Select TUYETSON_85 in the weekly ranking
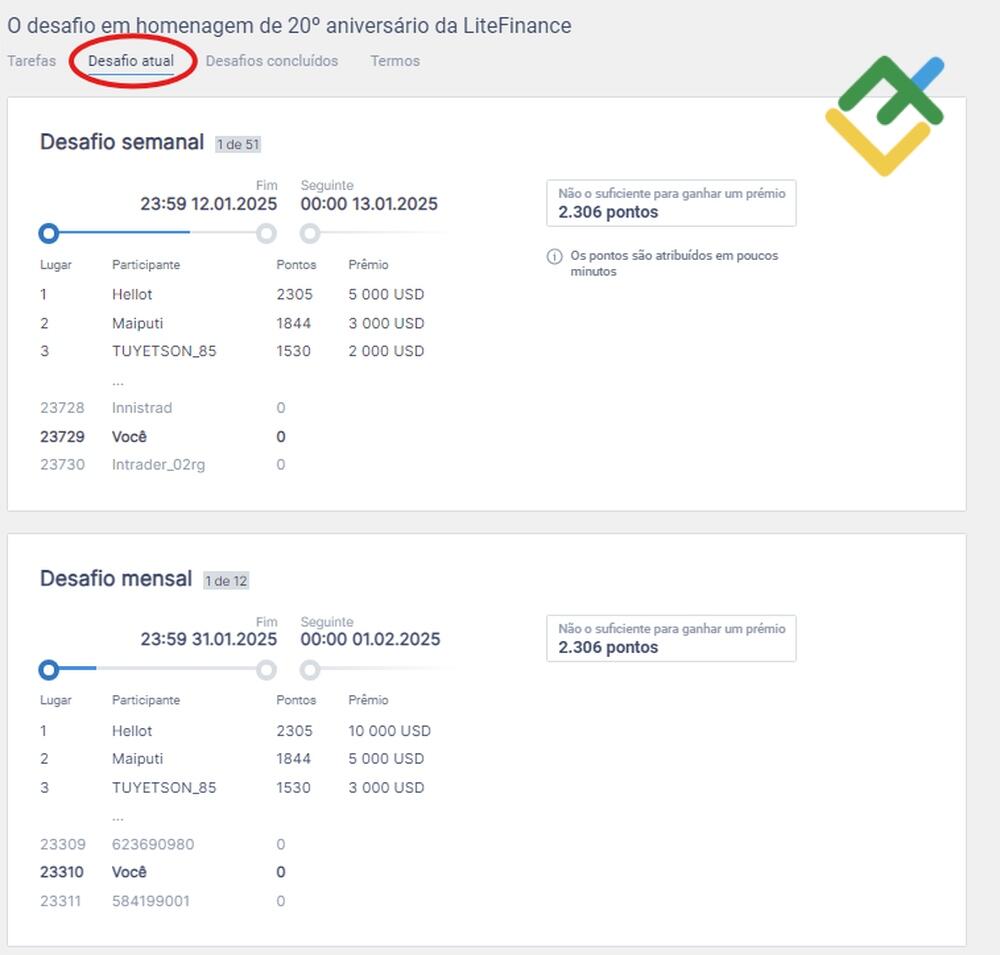Image resolution: width=1000 pixels, height=955 pixels. tap(164, 351)
